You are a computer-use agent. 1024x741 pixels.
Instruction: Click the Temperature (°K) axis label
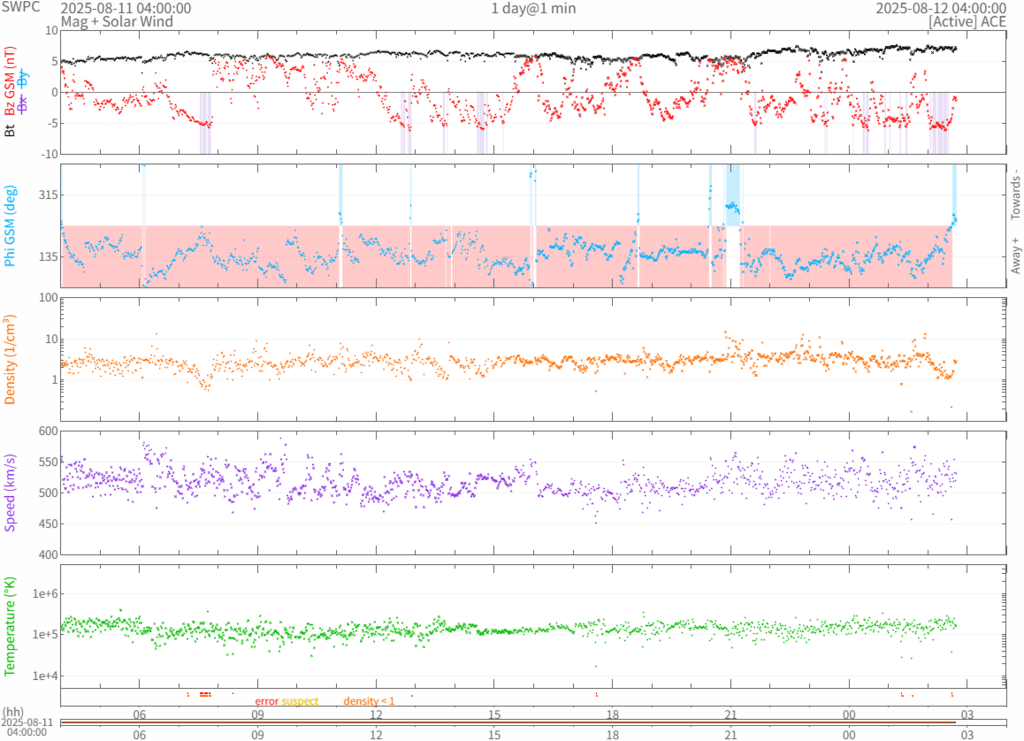tap(11, 625)
